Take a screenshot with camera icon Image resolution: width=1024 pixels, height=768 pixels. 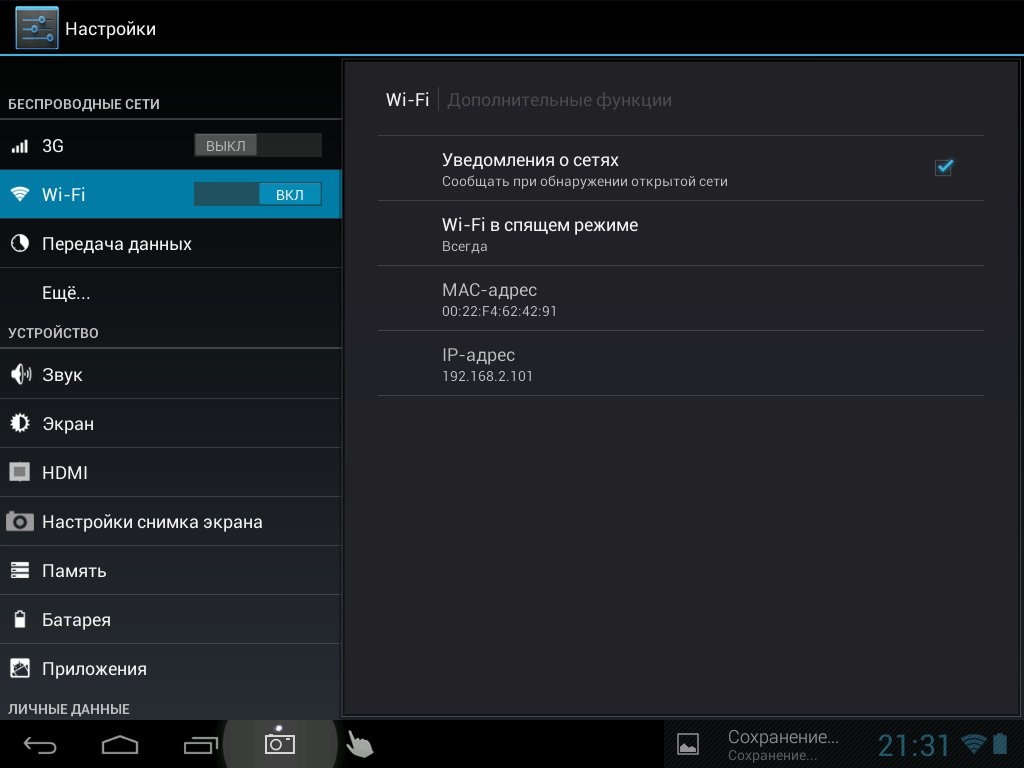[x=279, y=743]
